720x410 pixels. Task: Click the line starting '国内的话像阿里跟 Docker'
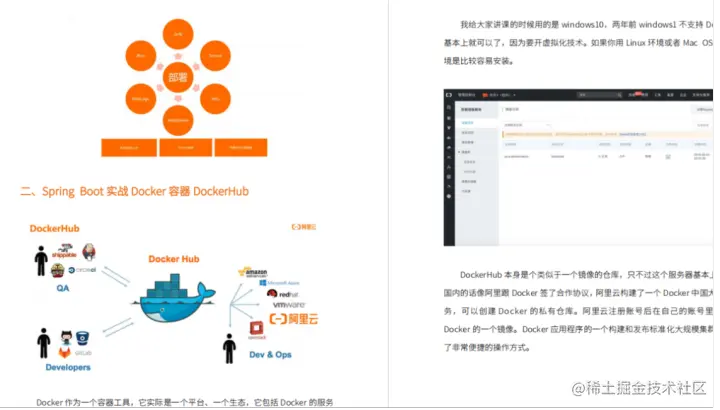578,293
